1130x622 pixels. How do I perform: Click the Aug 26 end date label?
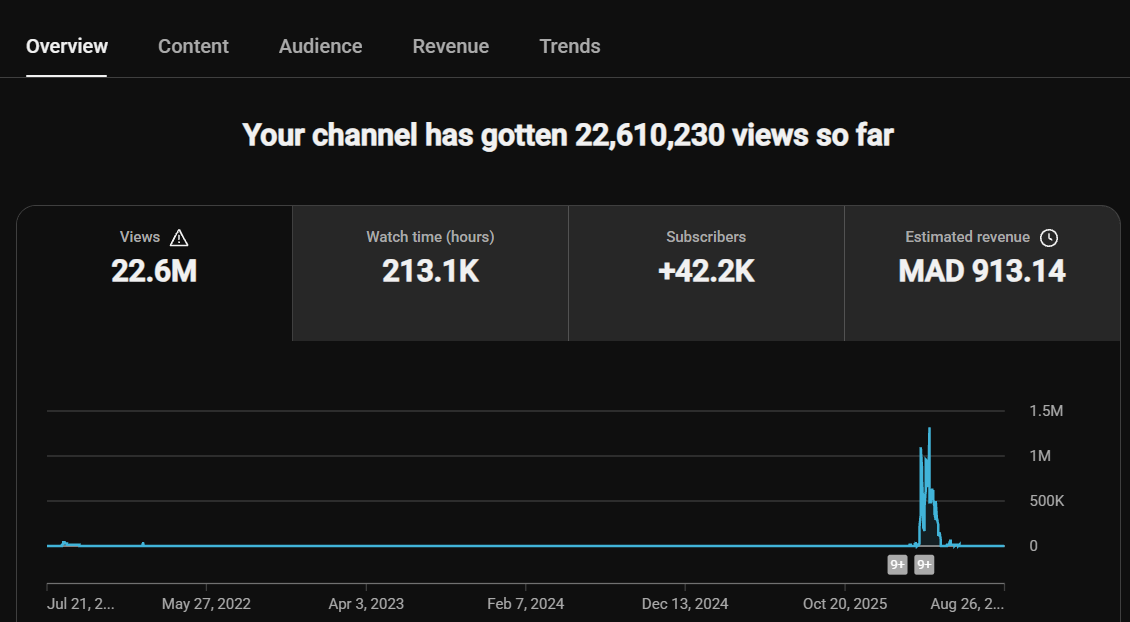[967, 604]
